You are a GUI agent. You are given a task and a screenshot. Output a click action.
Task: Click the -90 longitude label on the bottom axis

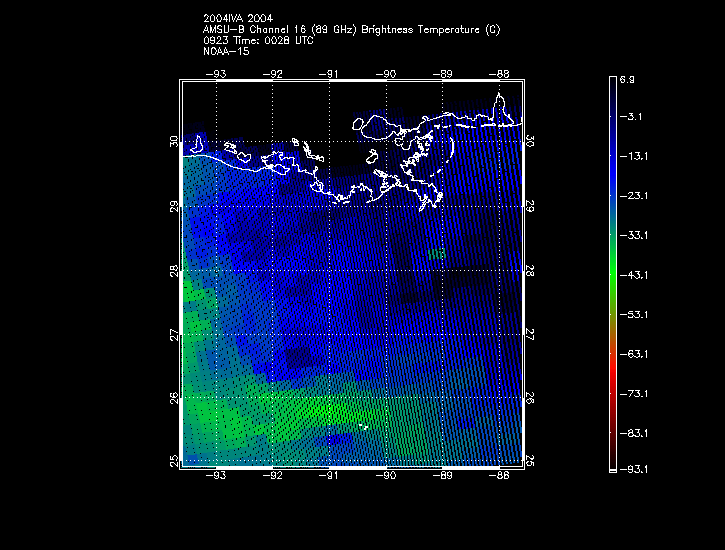pos(386,475)
